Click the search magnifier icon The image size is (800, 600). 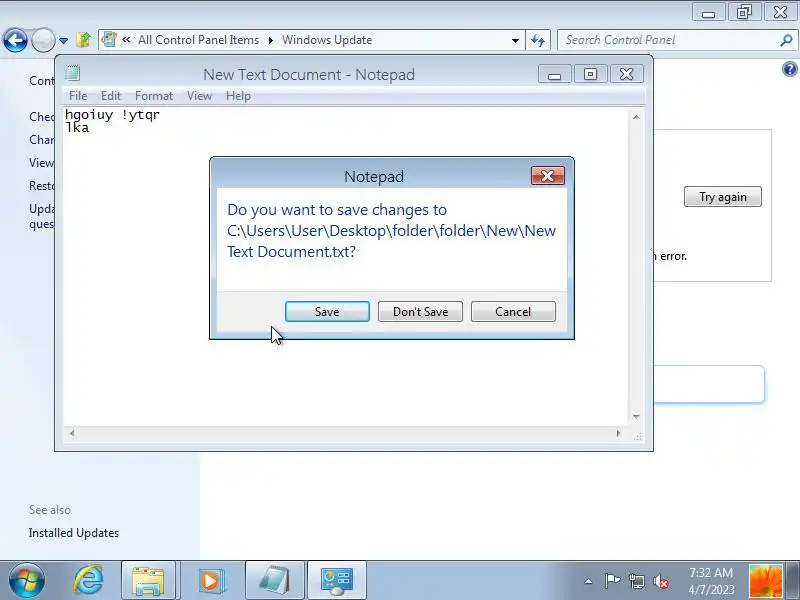(786, 40)
